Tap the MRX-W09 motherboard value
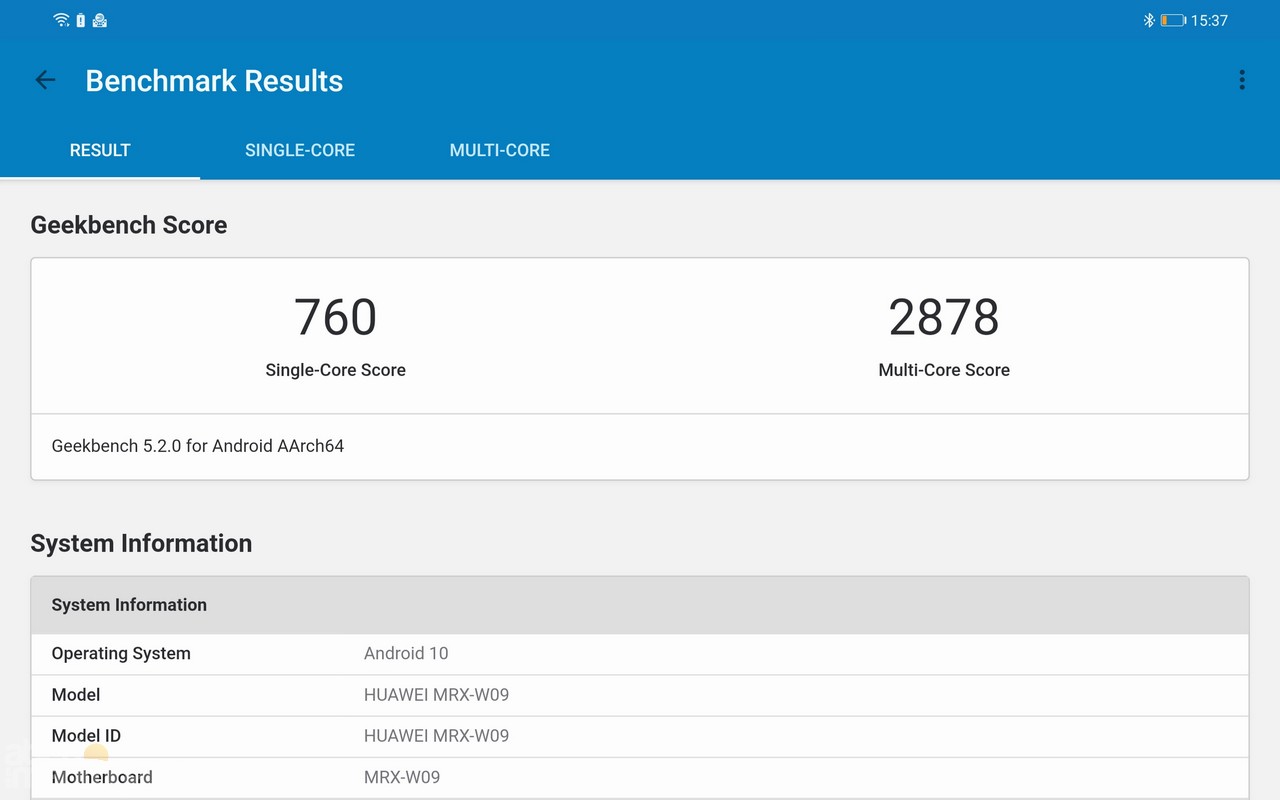The height and width of the screenshot is (800, 1280). pos(402,777)
